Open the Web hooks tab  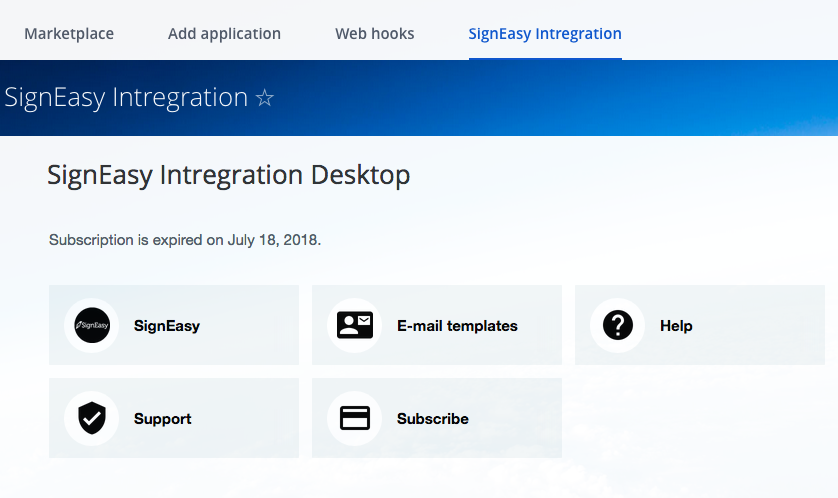point(375,34)
